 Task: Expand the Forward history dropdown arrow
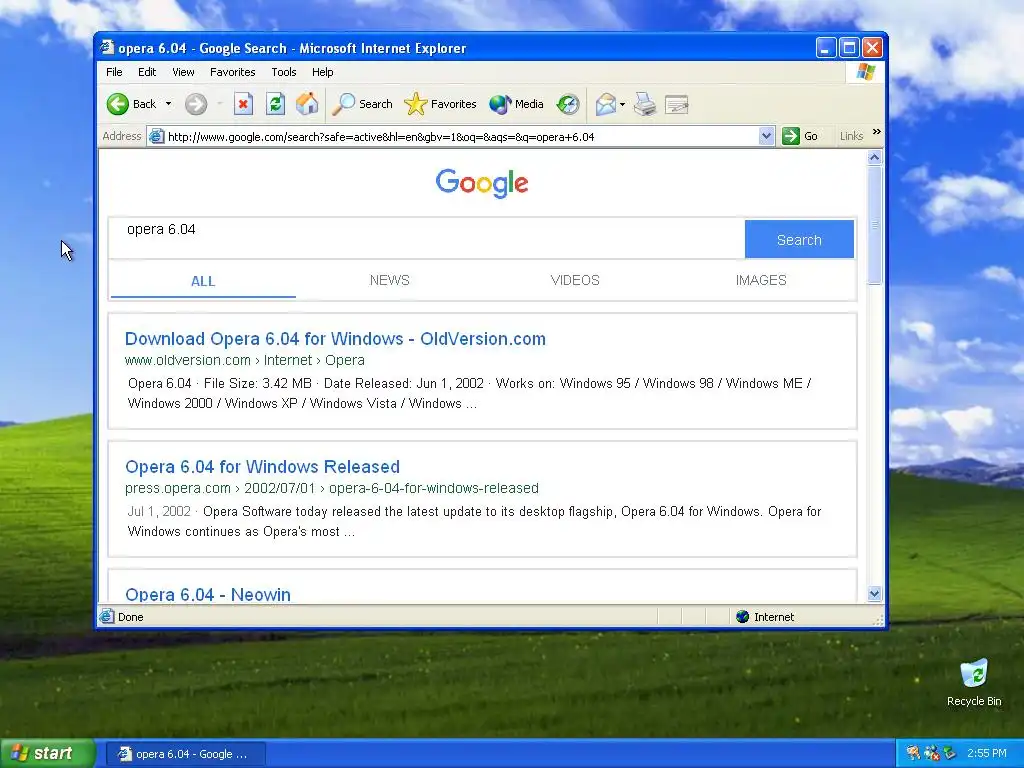pos(220,104)
